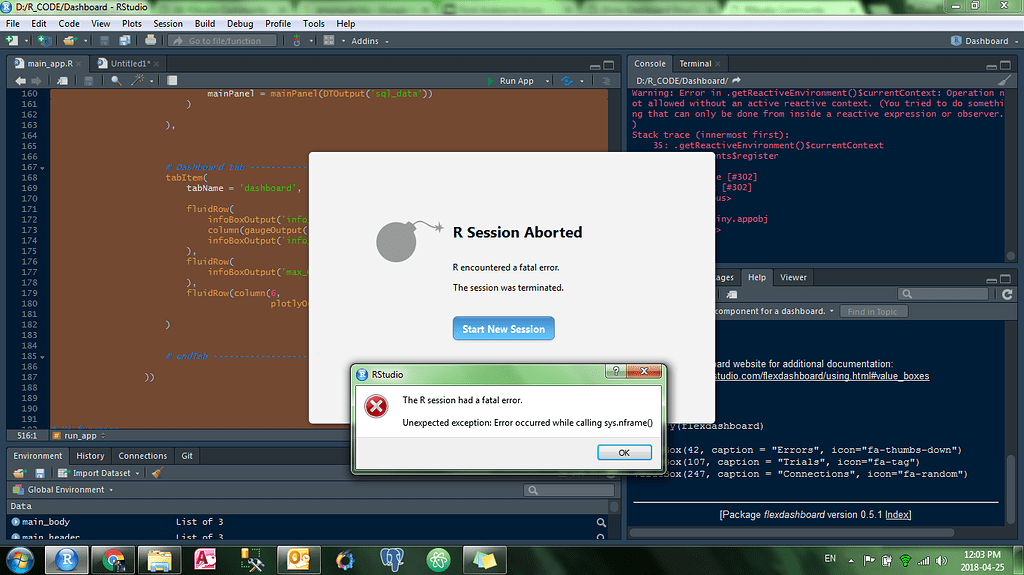This screenshot has height=575, width=1024.
Task: Click the Environment search field
Action: click(x=569, y=490)
